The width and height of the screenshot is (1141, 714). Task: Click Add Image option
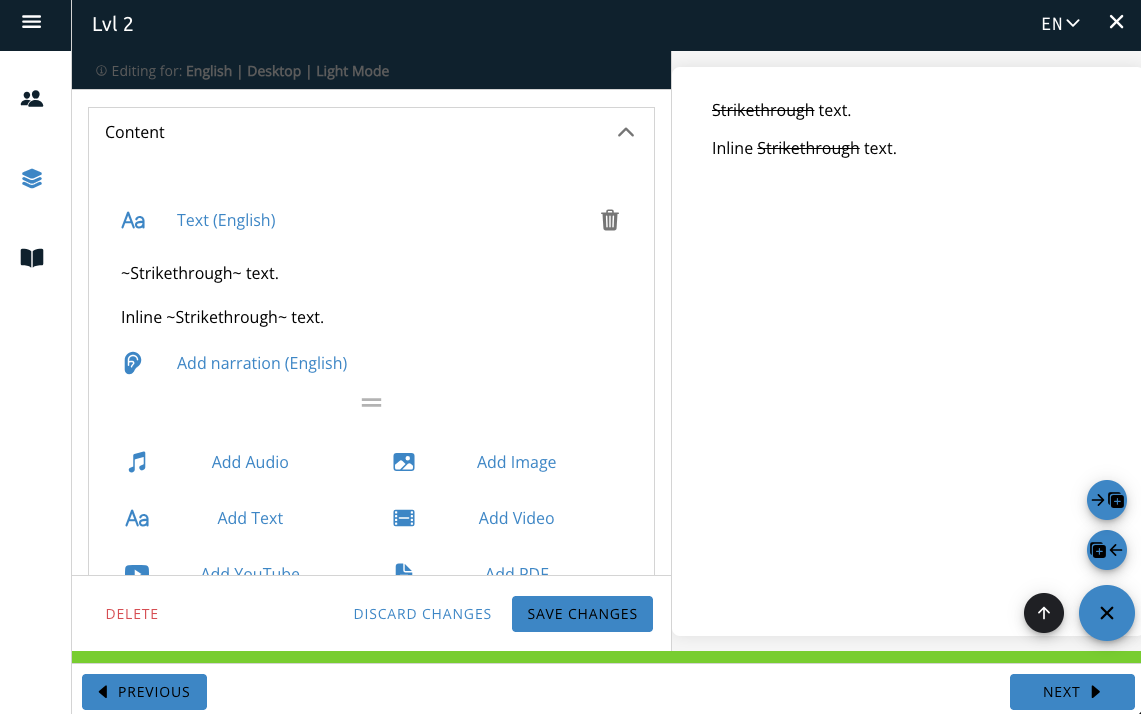click(x=516, y=462)
